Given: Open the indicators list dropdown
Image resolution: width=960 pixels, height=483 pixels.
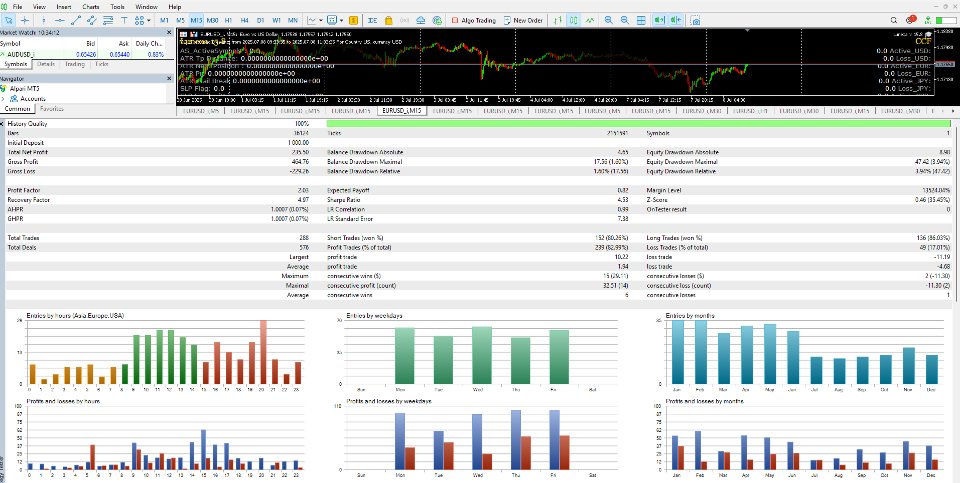Looking at the screenshot, I should point(315,20).
